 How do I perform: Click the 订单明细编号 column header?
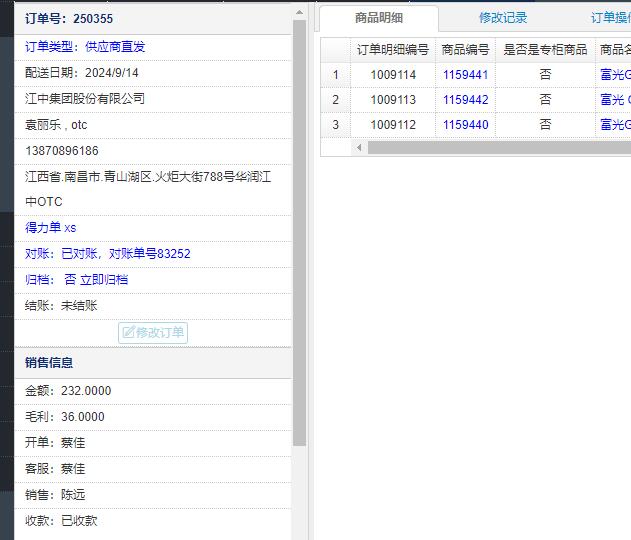coord(392,49)
